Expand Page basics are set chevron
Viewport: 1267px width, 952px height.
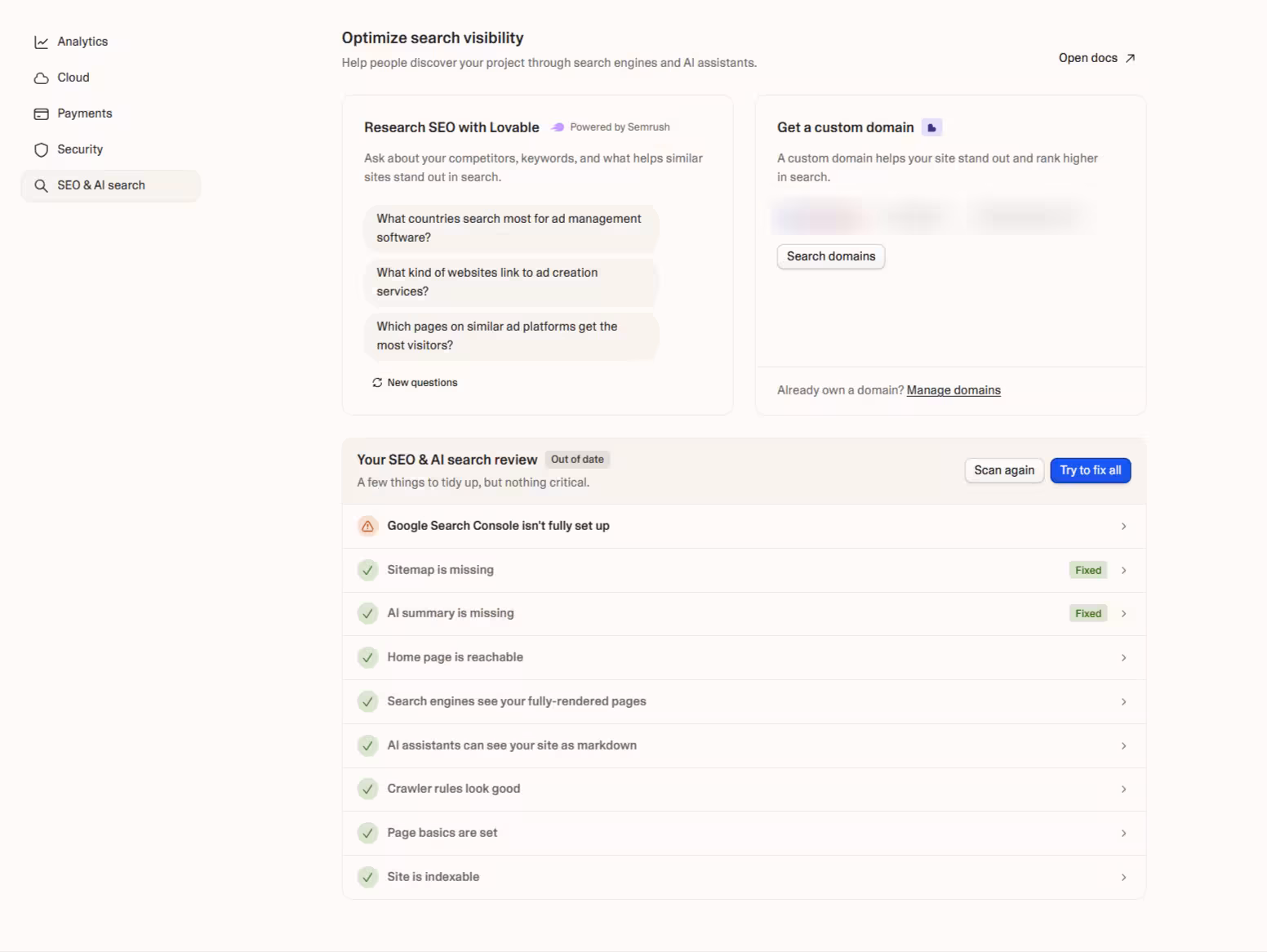tap(1124, 834)
